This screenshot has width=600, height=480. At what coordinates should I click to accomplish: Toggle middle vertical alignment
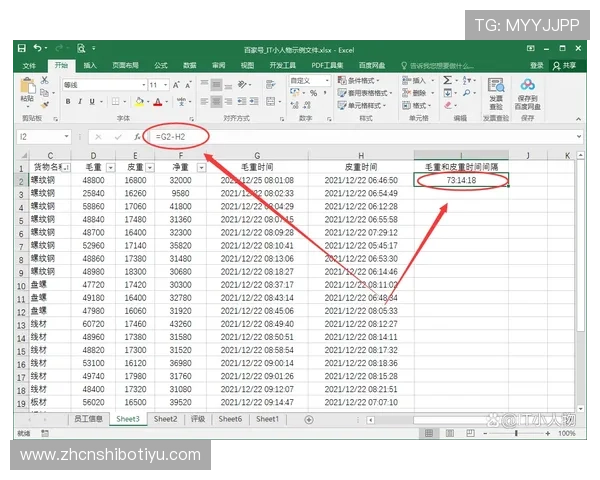[217, 84]
